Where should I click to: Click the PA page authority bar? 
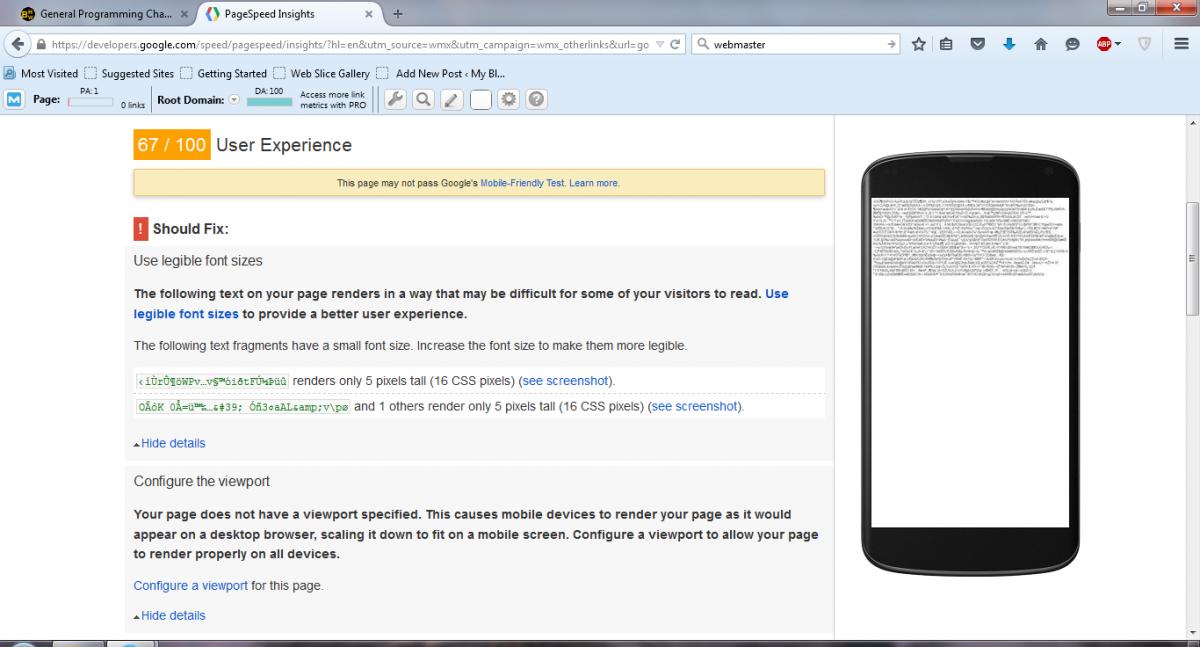(x=90, y=102)
